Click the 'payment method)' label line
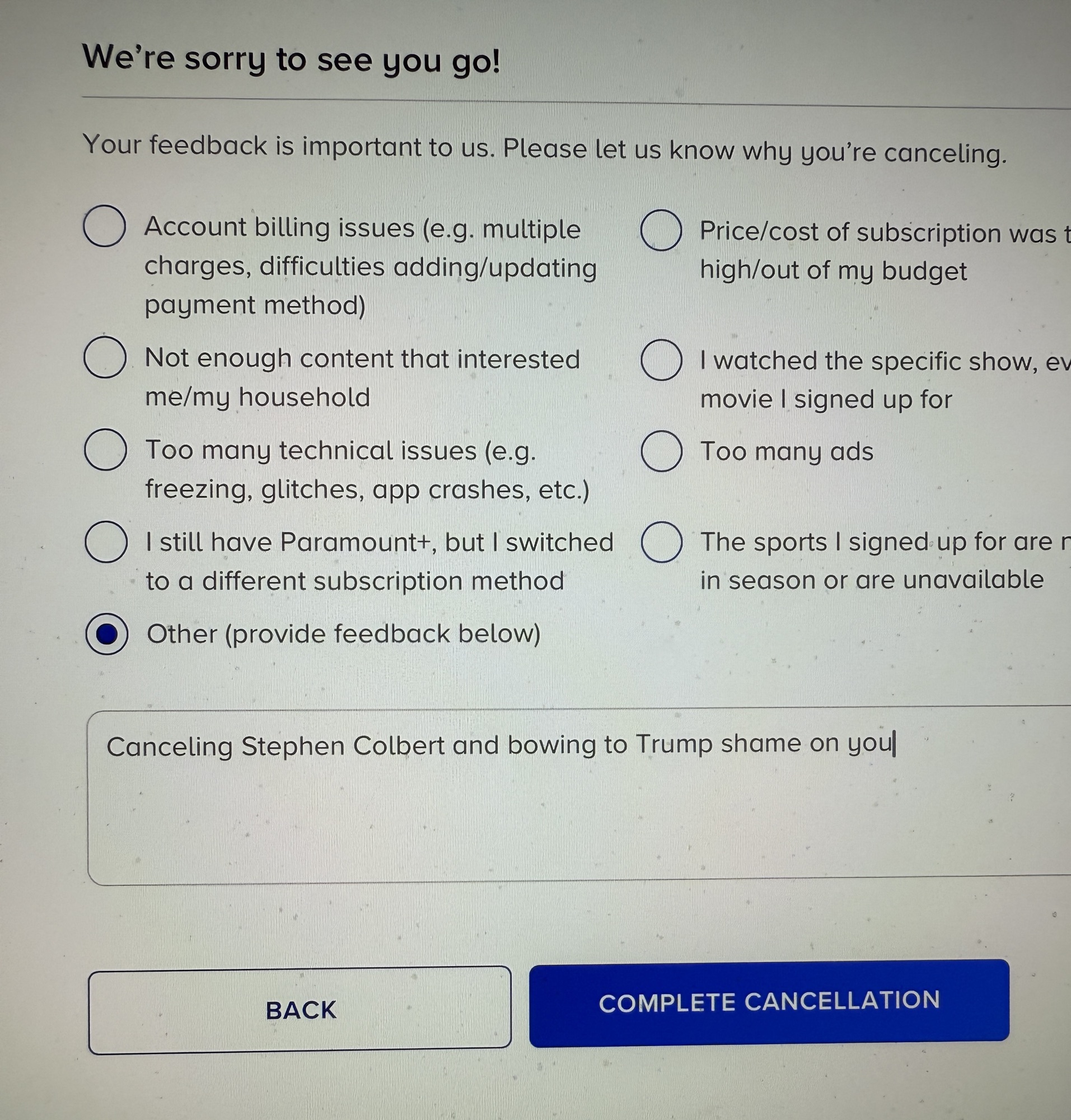Screen dimensions: 1071x1120 255,305
